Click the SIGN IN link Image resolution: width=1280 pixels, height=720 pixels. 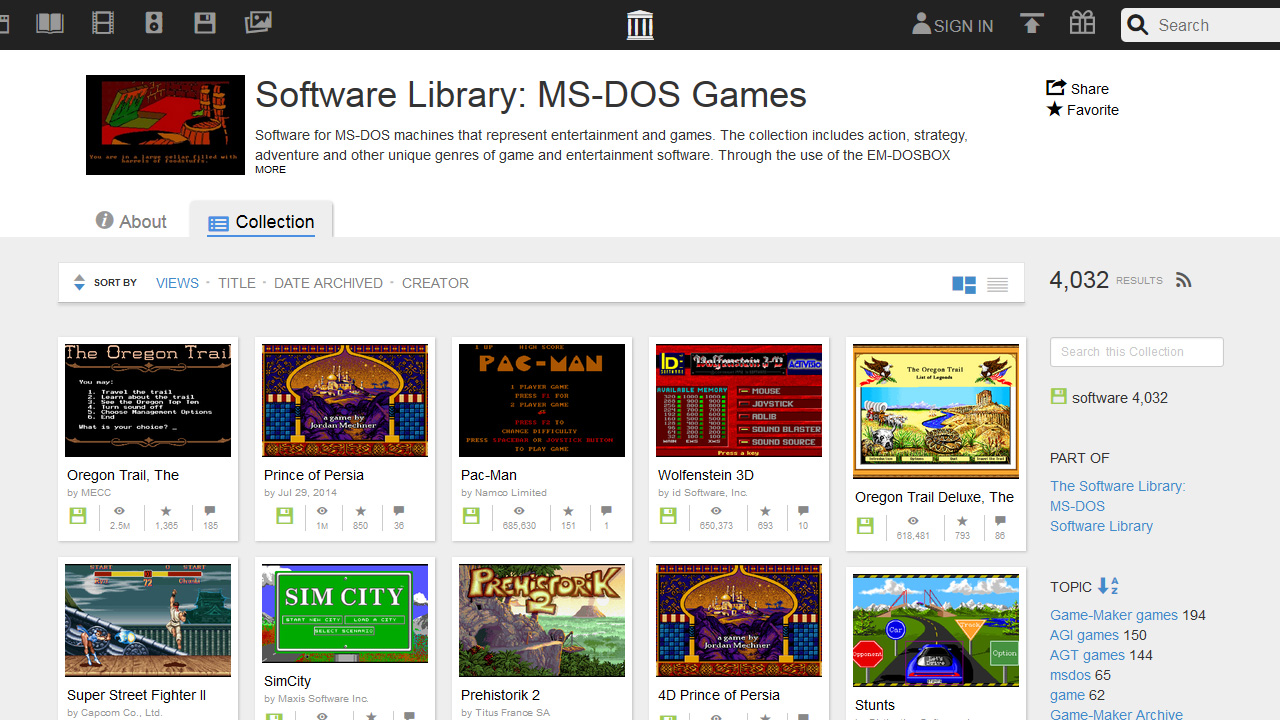(953, 25)
